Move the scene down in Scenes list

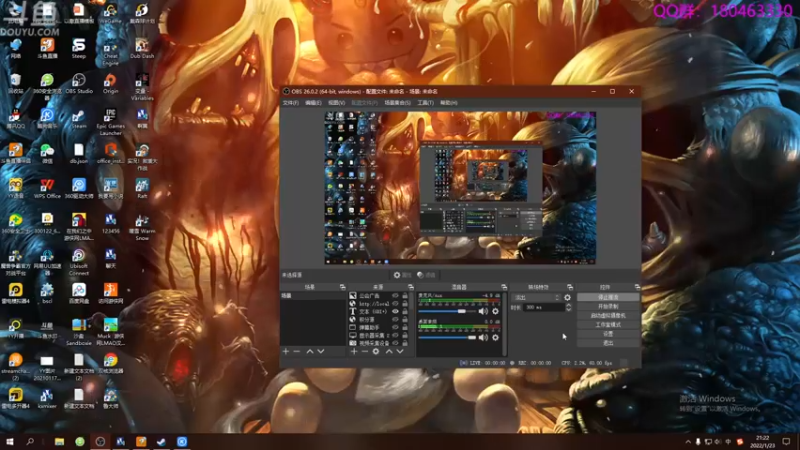click(321, 351)
